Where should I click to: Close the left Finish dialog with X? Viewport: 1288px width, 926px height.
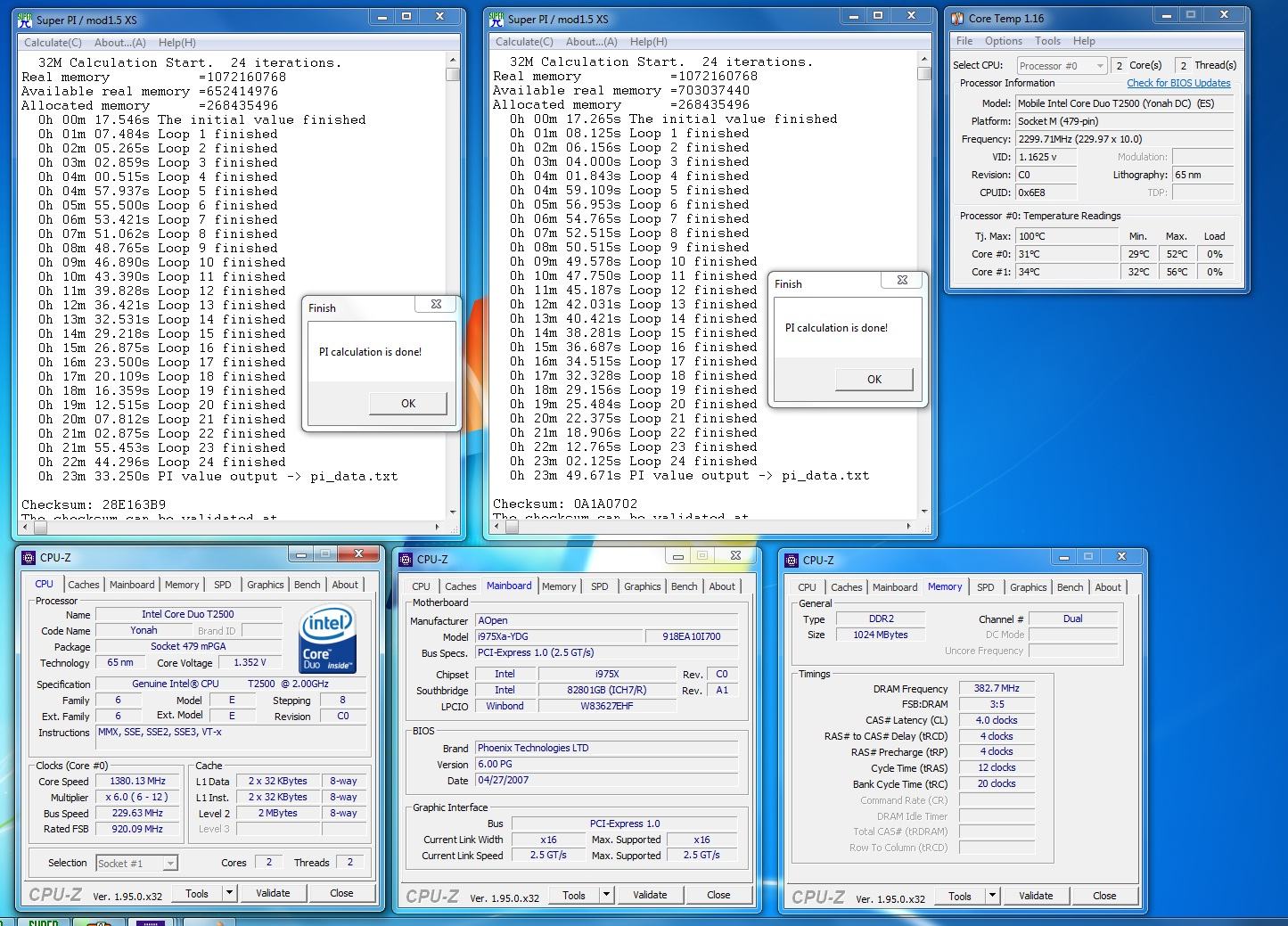pos(436,305)
